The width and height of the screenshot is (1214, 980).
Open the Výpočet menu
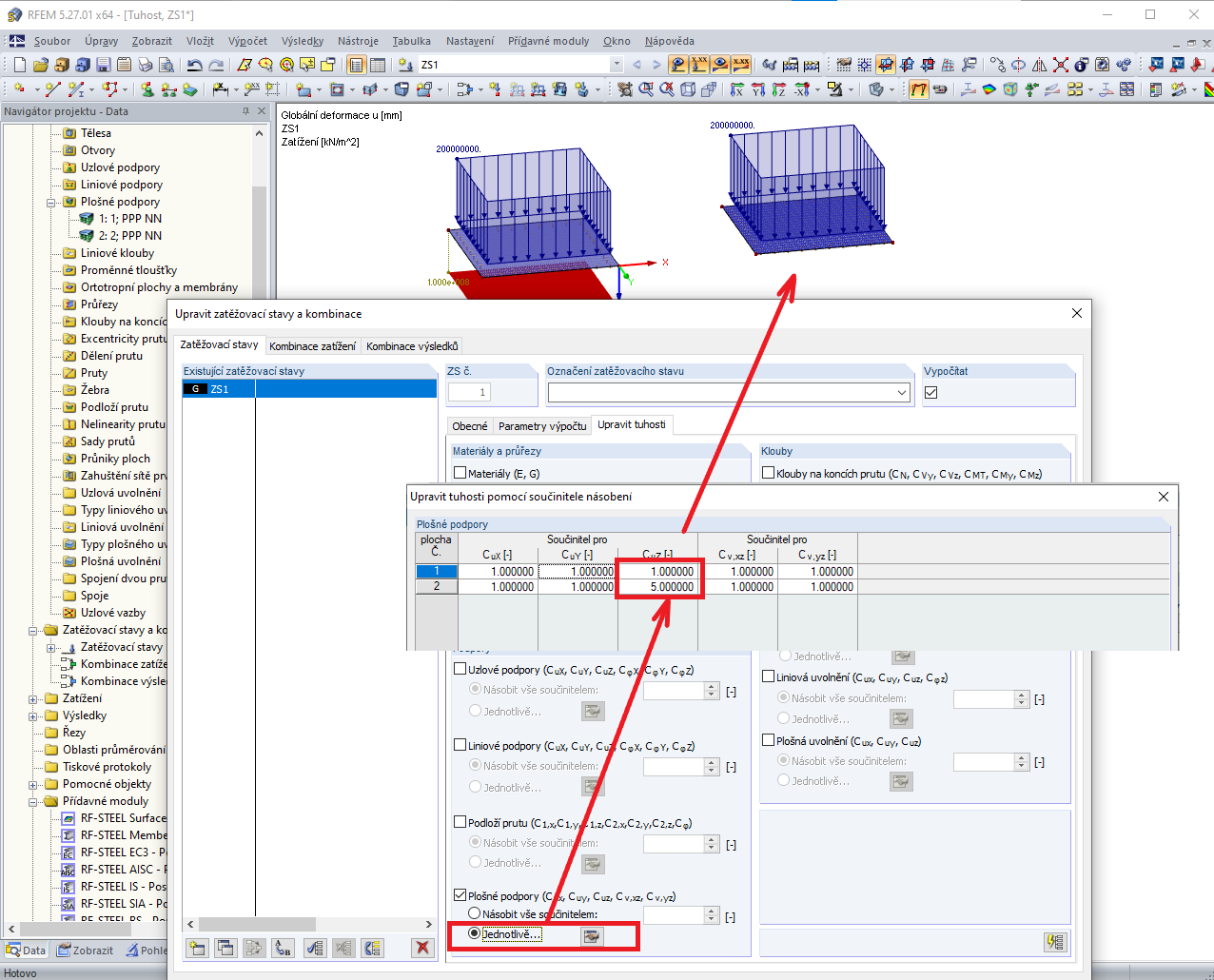(247, 41)
